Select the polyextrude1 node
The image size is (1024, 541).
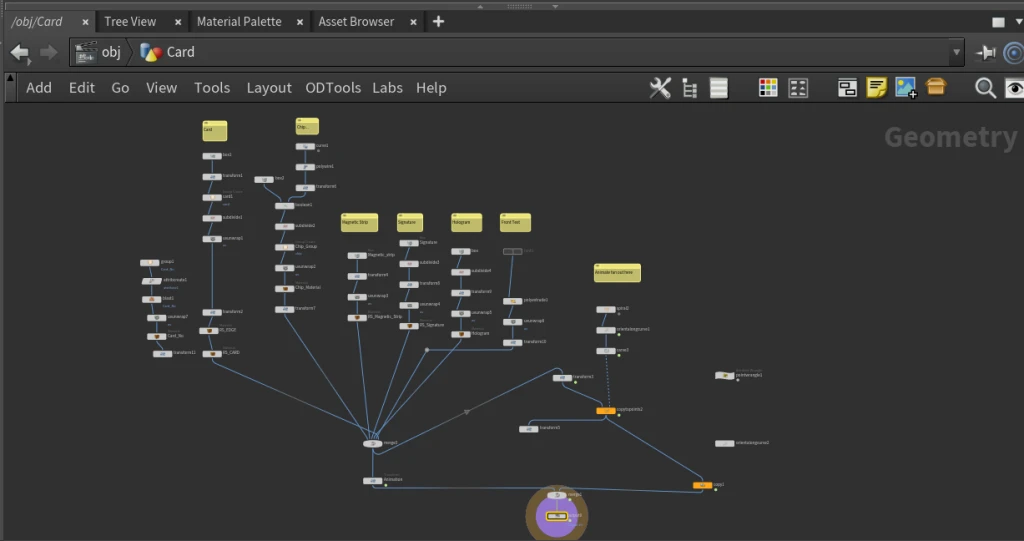tap(513, 301)
